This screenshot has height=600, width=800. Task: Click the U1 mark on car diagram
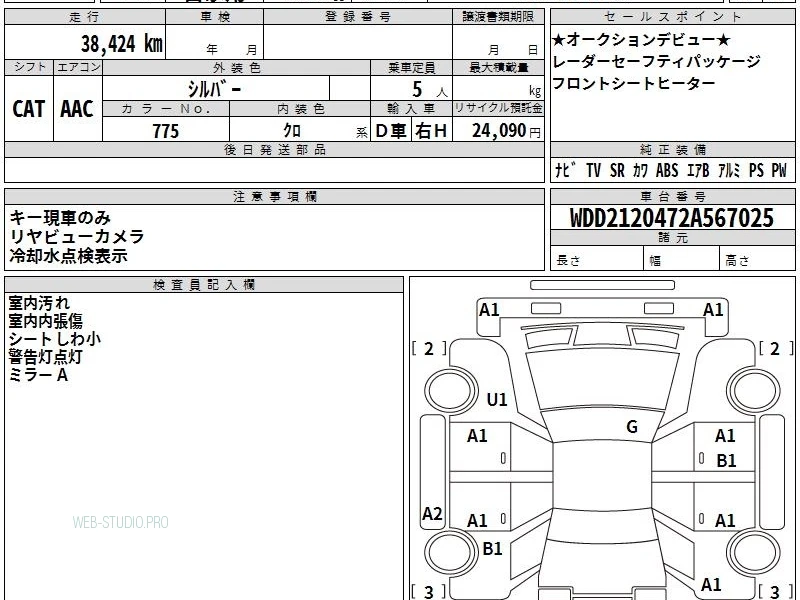point(497,399)
